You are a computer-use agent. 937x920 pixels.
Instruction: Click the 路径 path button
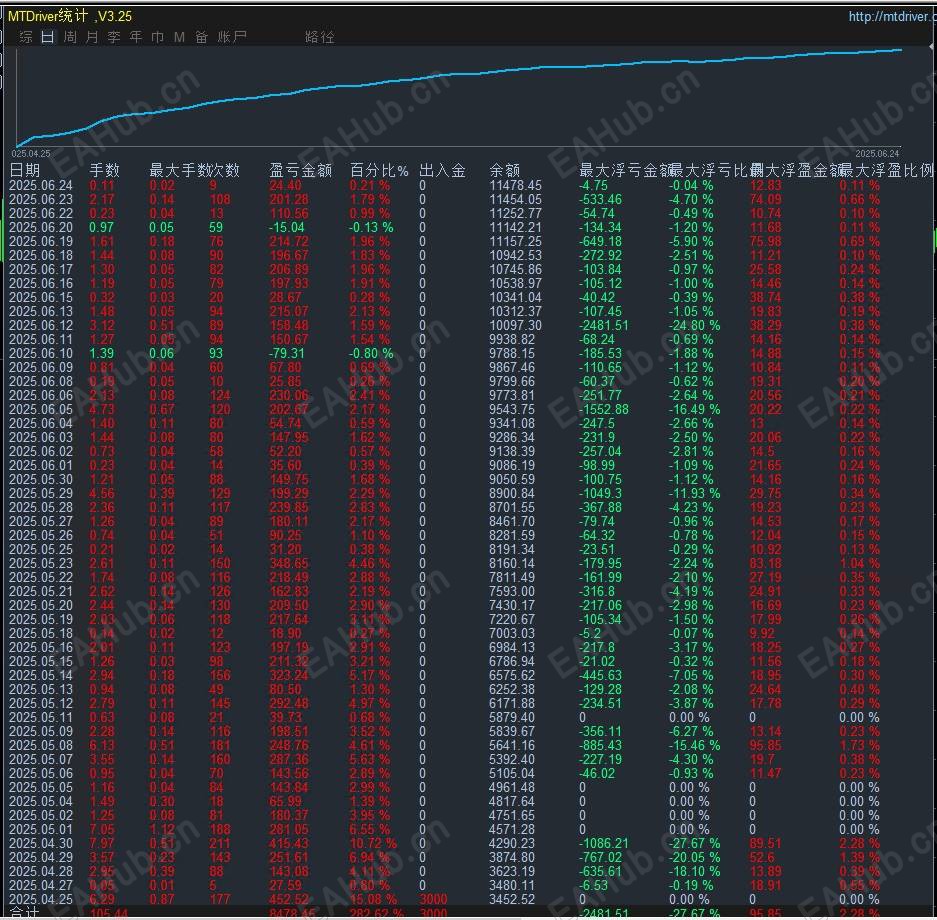(x=320, y=37)
